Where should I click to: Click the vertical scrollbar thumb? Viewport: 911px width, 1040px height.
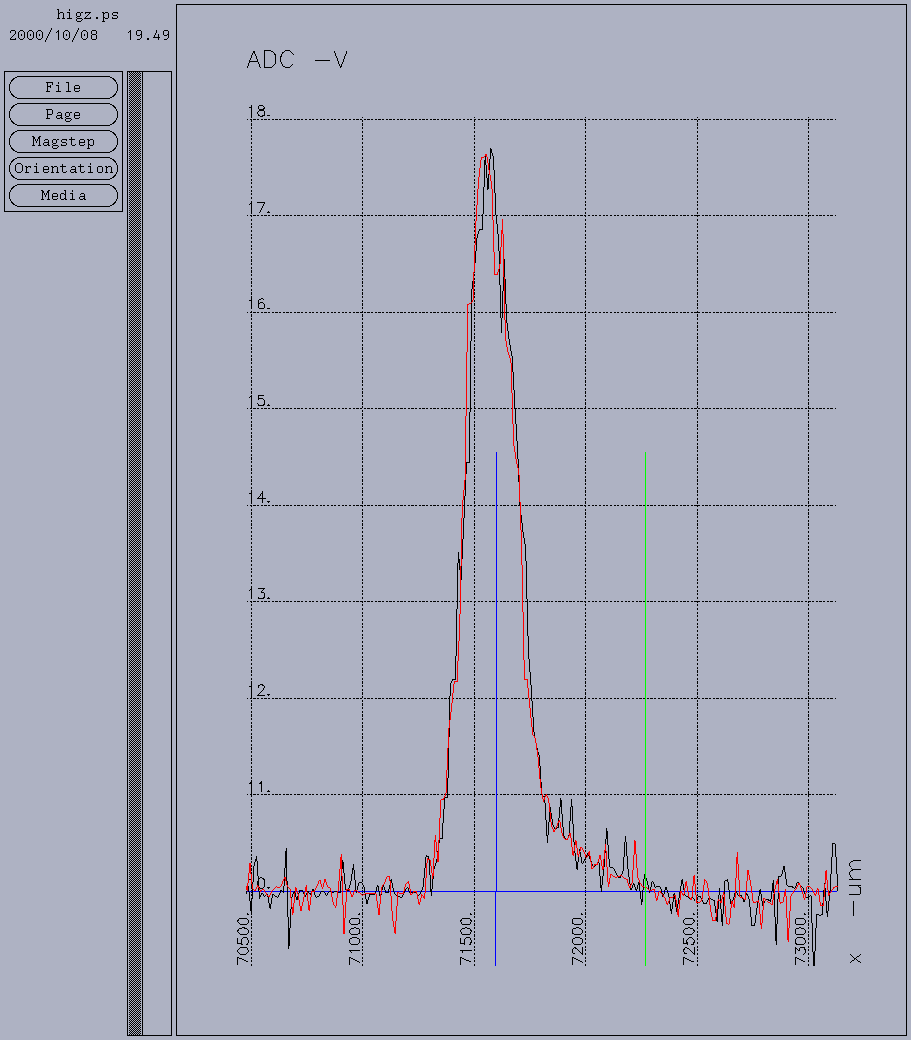point(135,552)
